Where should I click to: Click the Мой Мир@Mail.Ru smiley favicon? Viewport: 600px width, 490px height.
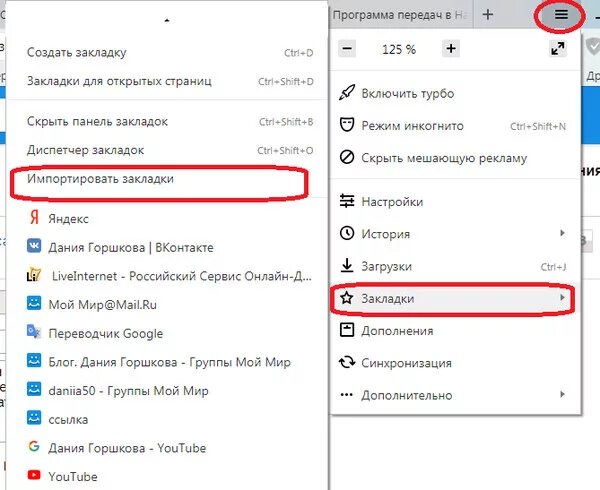(x=34, y=303)
